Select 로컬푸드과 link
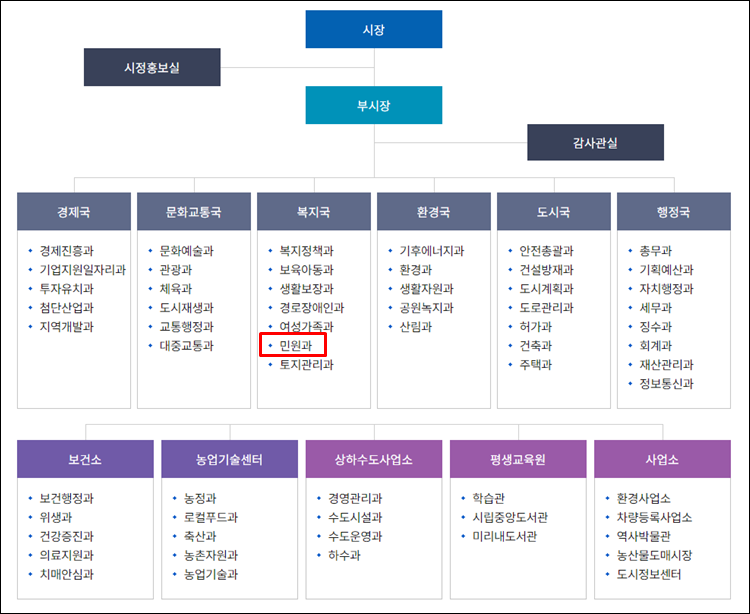This screenshot has width=750, height=614. click(x=211, y=517)
